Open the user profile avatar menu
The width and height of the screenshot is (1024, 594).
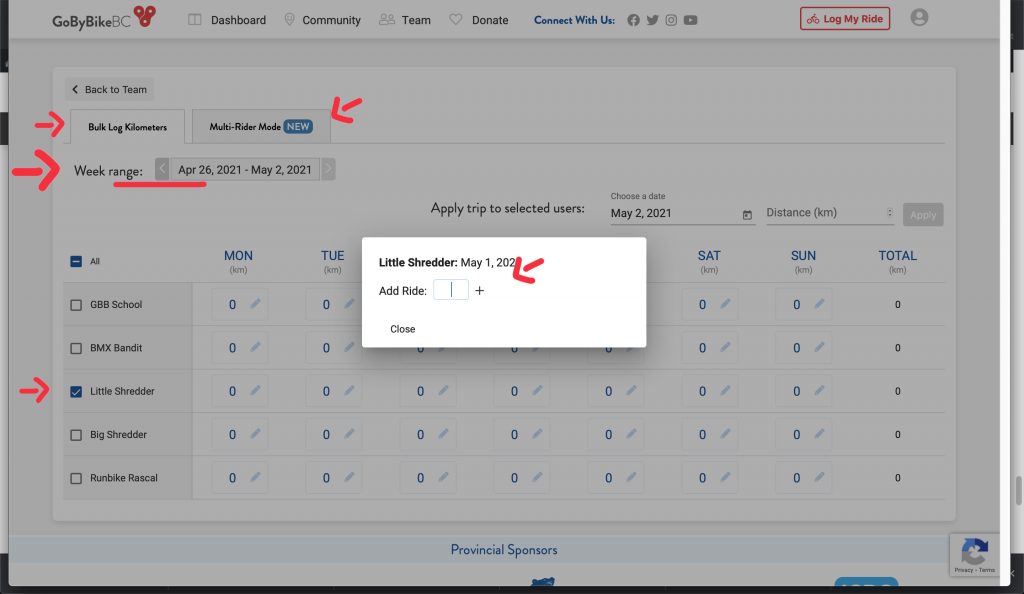coord(919,18)
